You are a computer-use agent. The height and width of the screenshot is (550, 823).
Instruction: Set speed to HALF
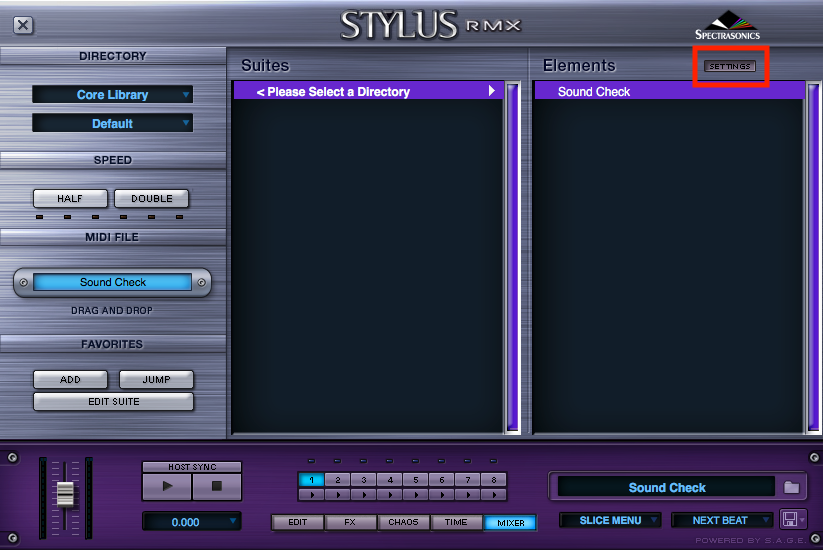click(x=70, y=198)
